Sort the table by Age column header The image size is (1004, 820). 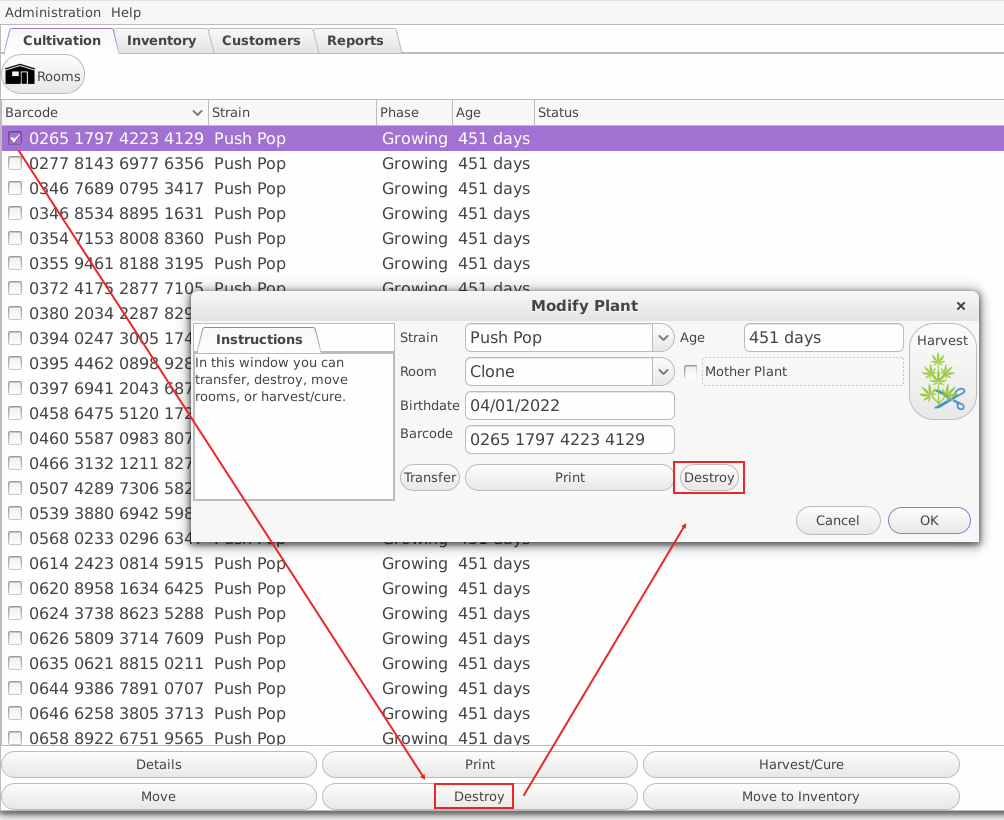(x=492, y=113)
